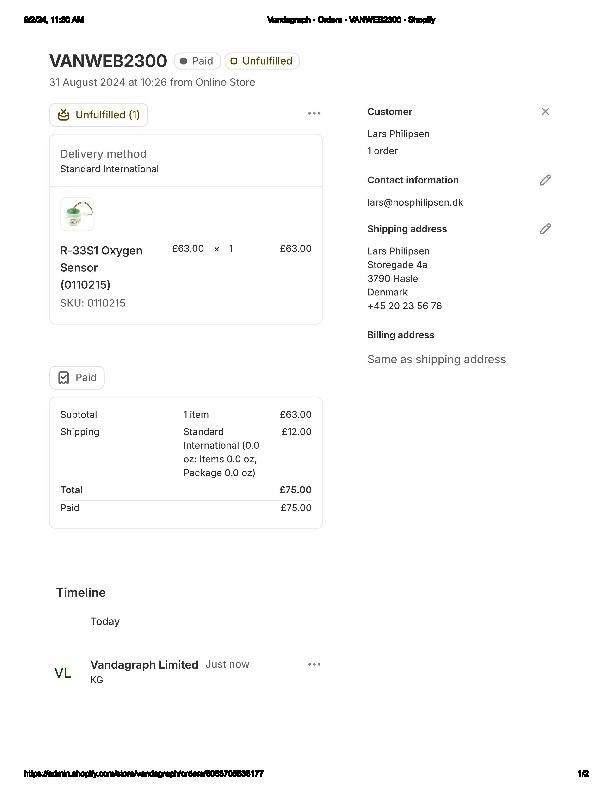Open the oxygen sensor product thumbnail
Image resolution: width=612 pixels, height=792 pixels.
[77, 214]
